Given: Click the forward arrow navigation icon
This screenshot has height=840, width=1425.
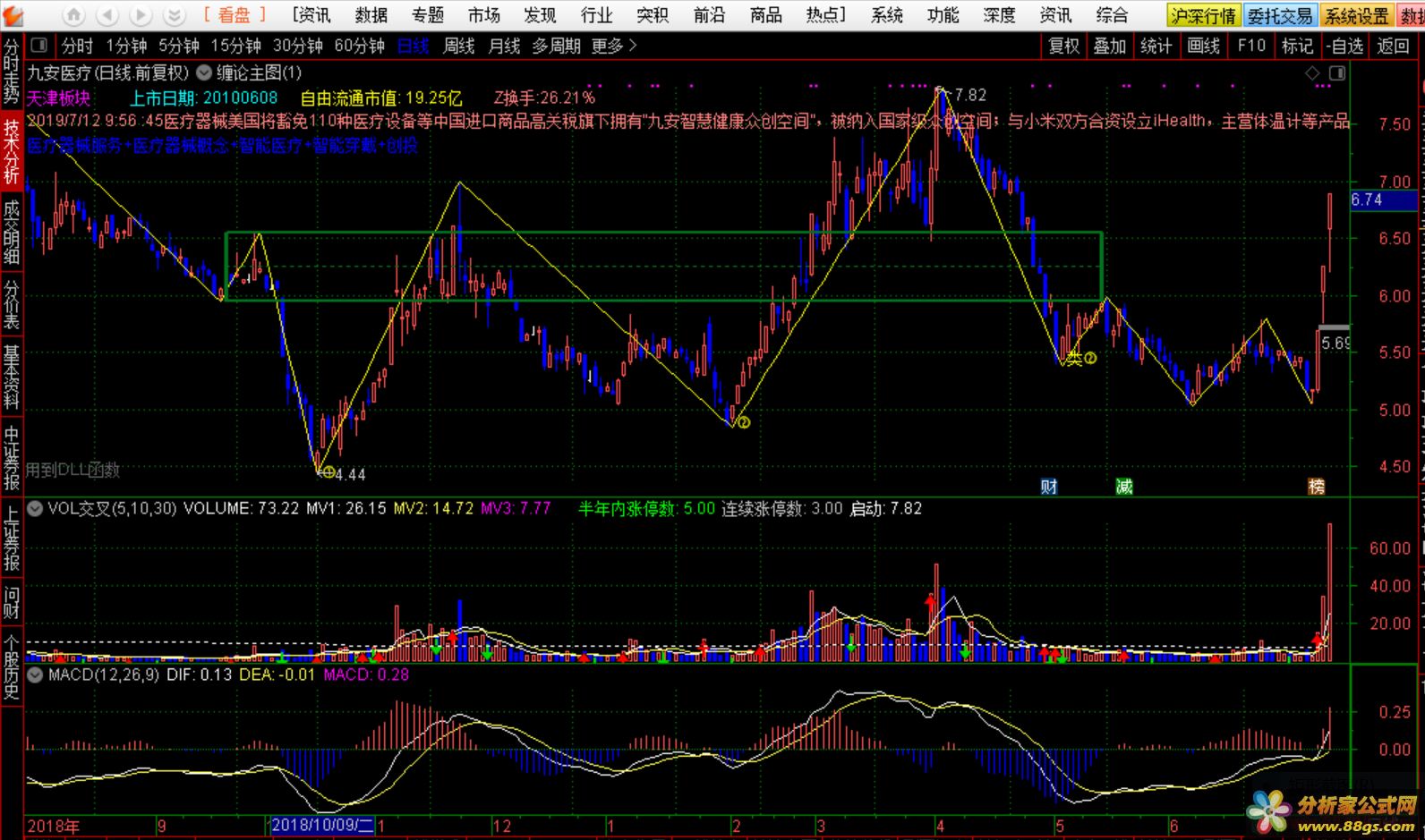Looking at the screenshot, I should coord(141,15).
